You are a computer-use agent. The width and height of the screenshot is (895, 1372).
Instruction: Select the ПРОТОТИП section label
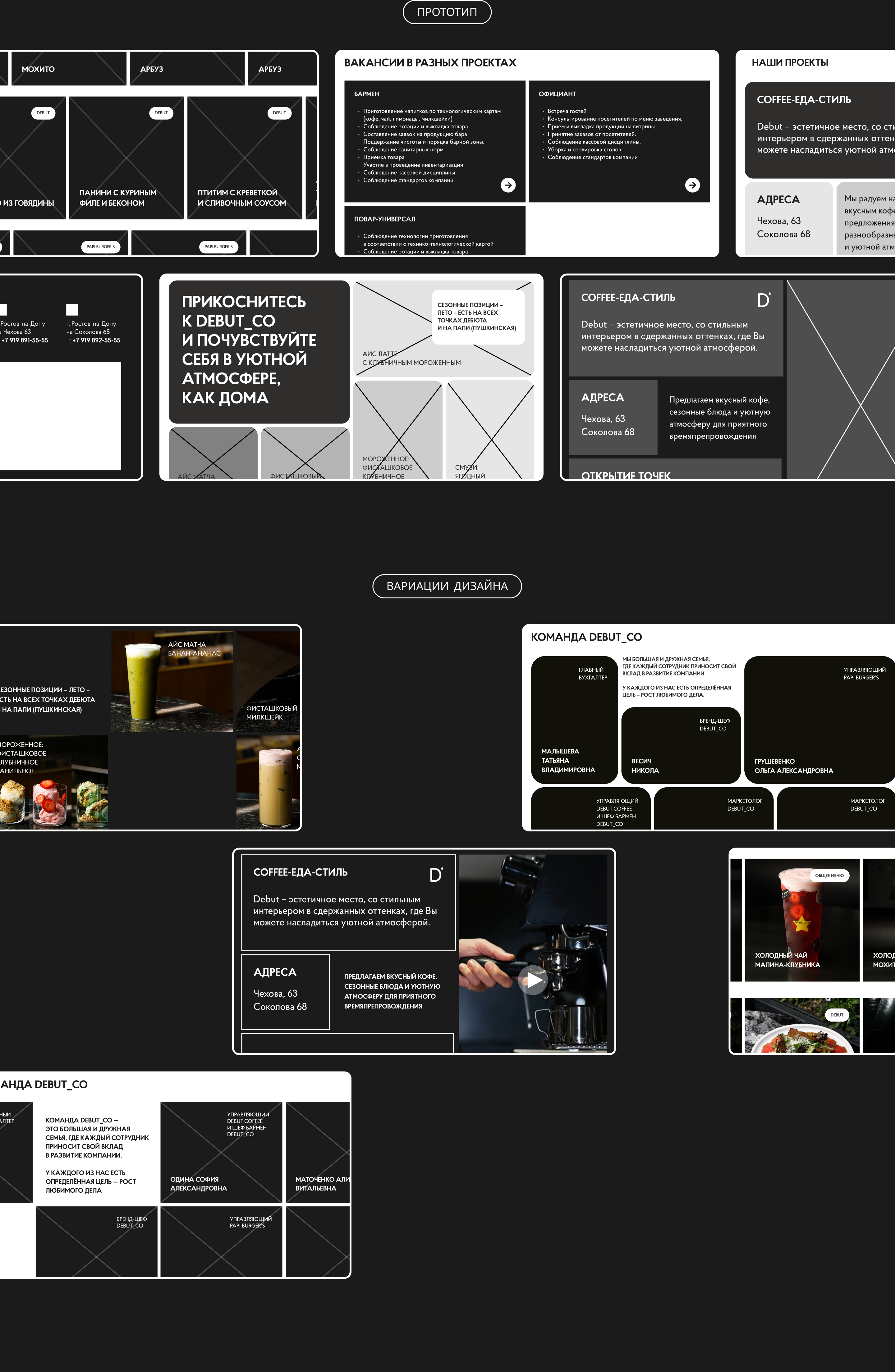pyautogui.click(x=447, y=12)
